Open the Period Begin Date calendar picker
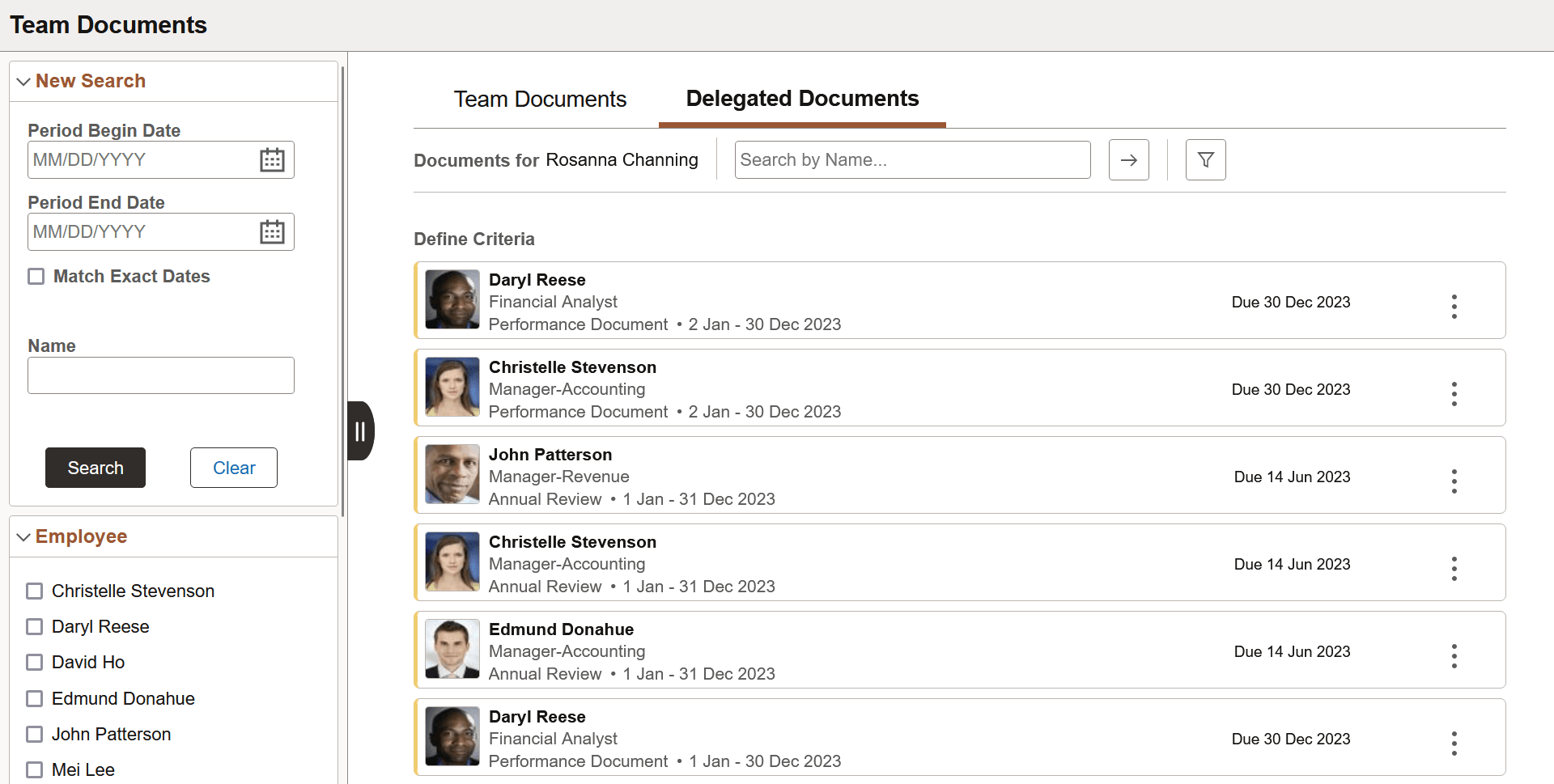The width and height of the screenshot is (1554, 784). pos(272,159)
